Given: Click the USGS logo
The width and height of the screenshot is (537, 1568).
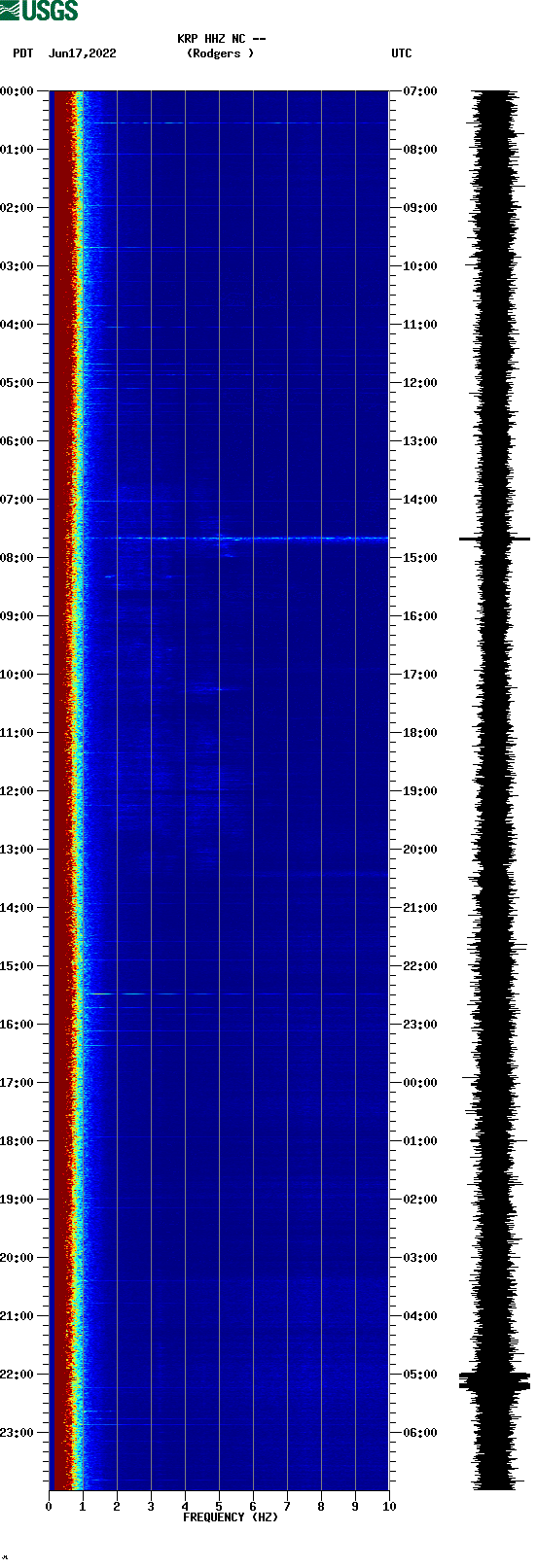Looking at the screenshot, I should pos(39,11).
